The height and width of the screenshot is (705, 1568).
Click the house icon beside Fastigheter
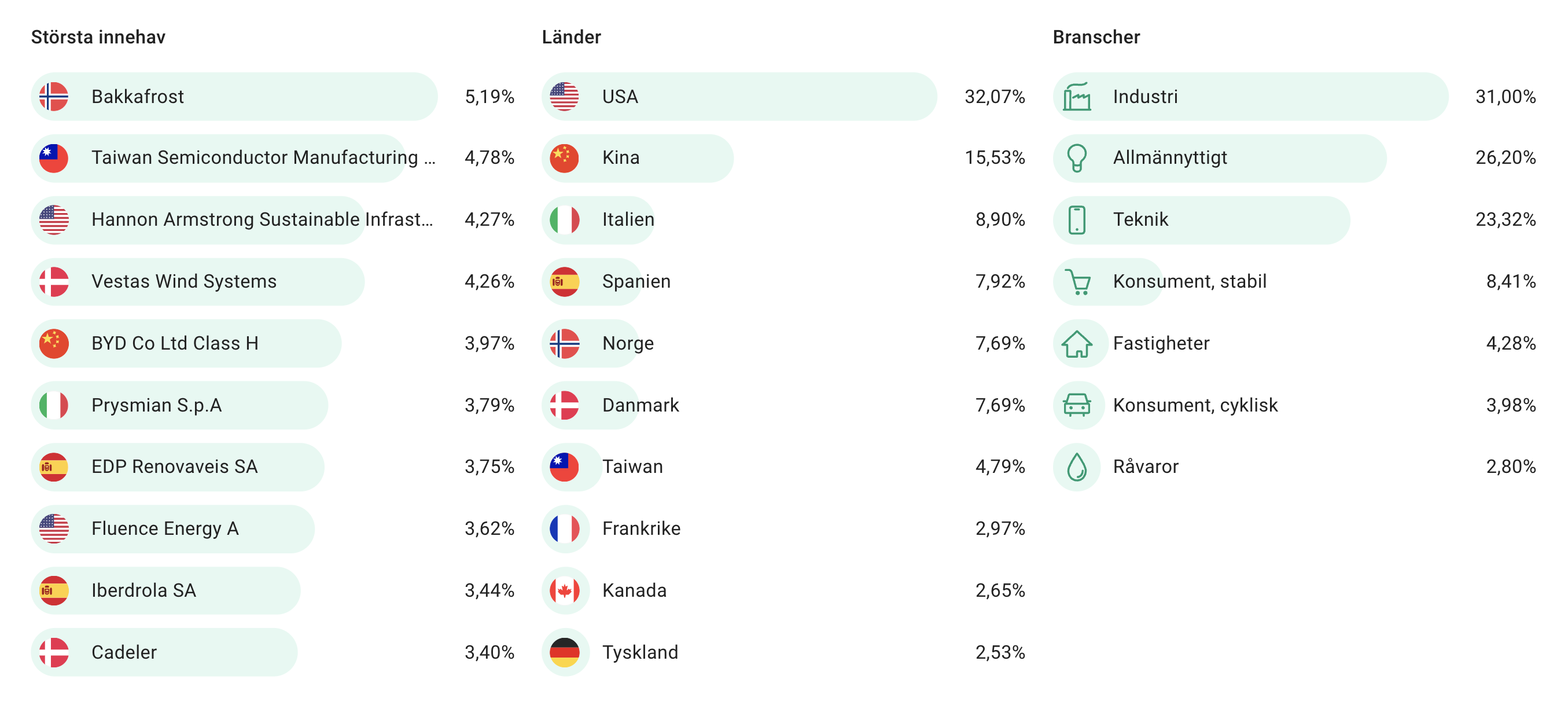click(x=1076, y=344)
